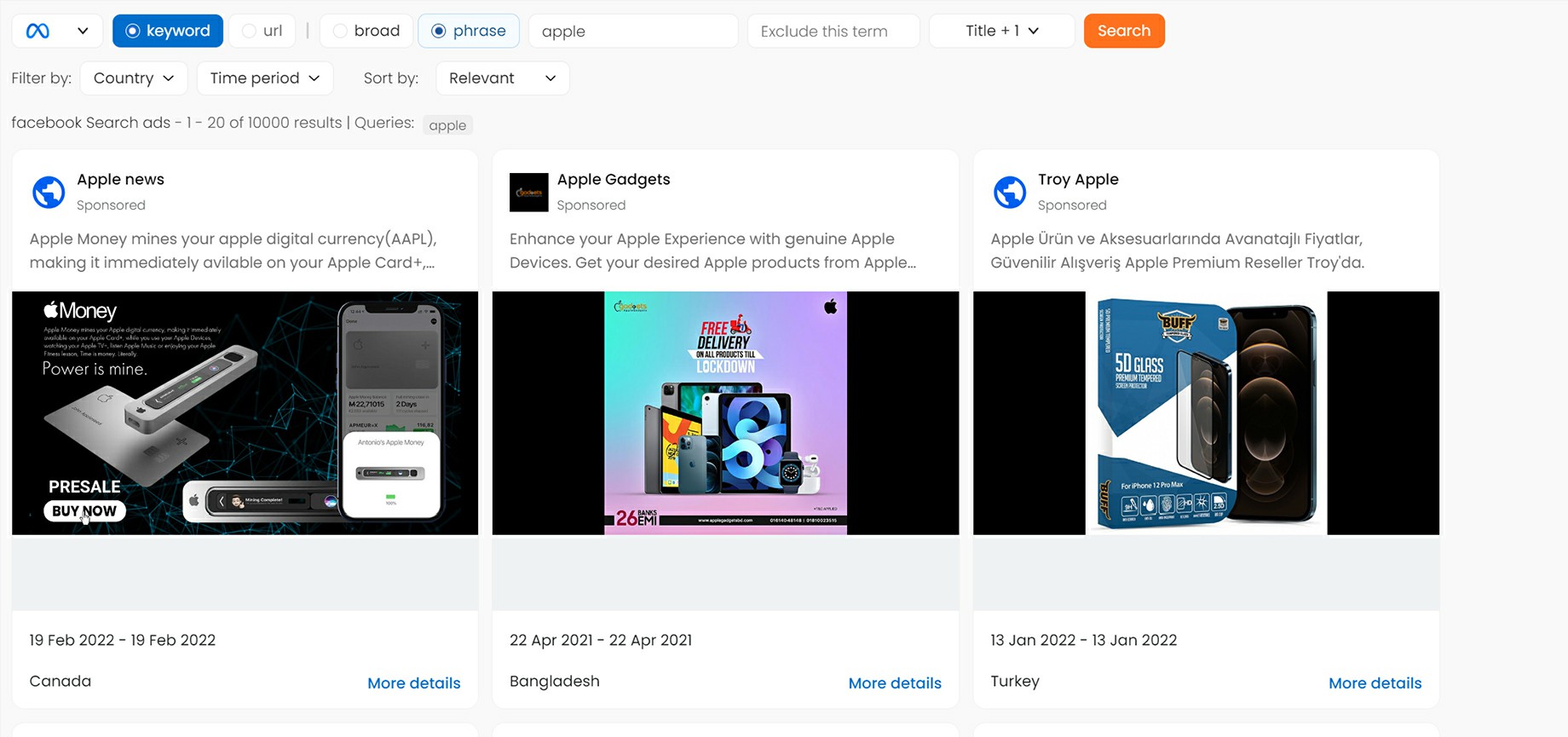This screenshot has width=1568, height=737.
Task: Expand the Country filter dropdown
Action: [134, 78]
